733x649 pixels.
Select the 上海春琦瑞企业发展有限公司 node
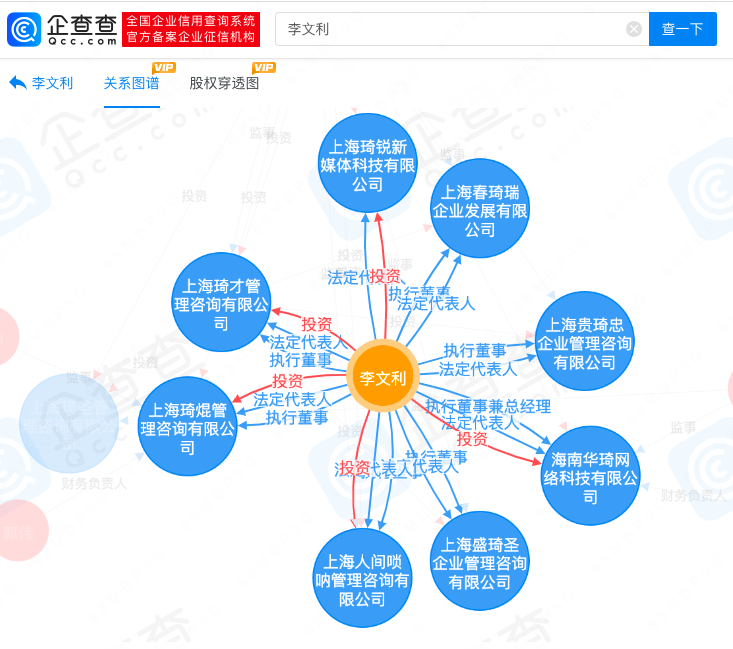[x=480, y=209]
